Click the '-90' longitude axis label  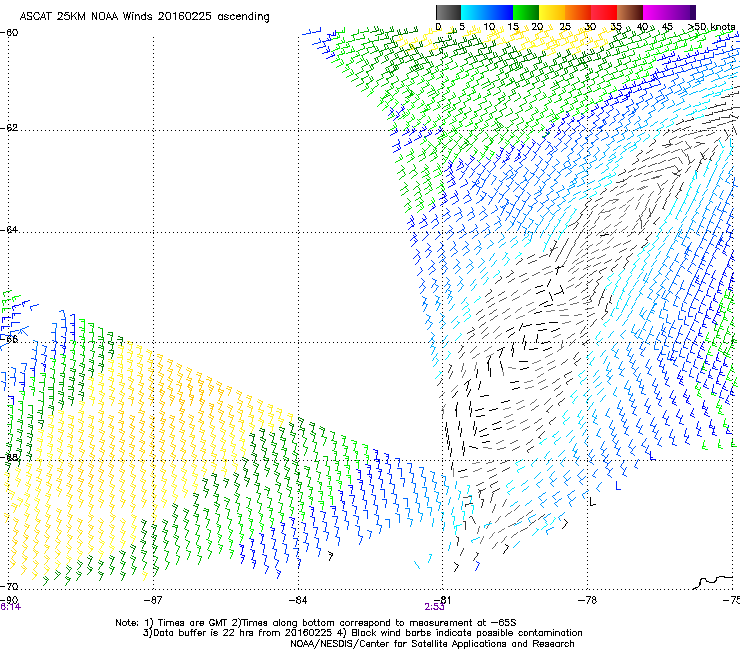(9, 600)
